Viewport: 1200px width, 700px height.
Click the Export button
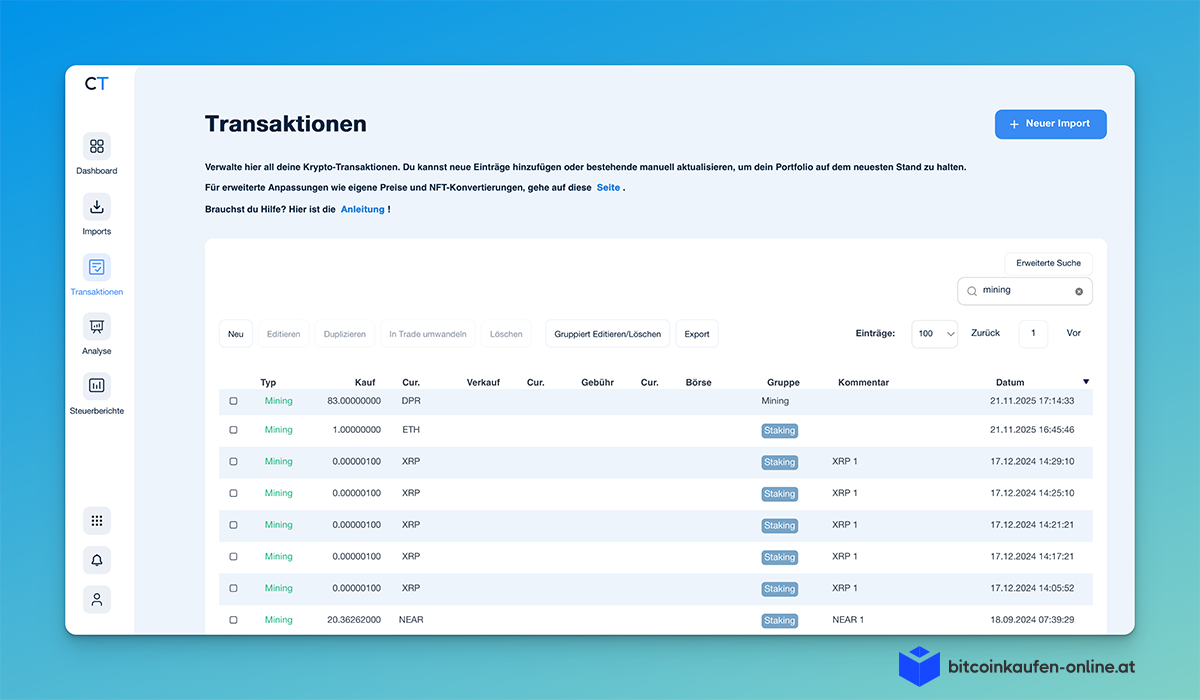[697, 334]
